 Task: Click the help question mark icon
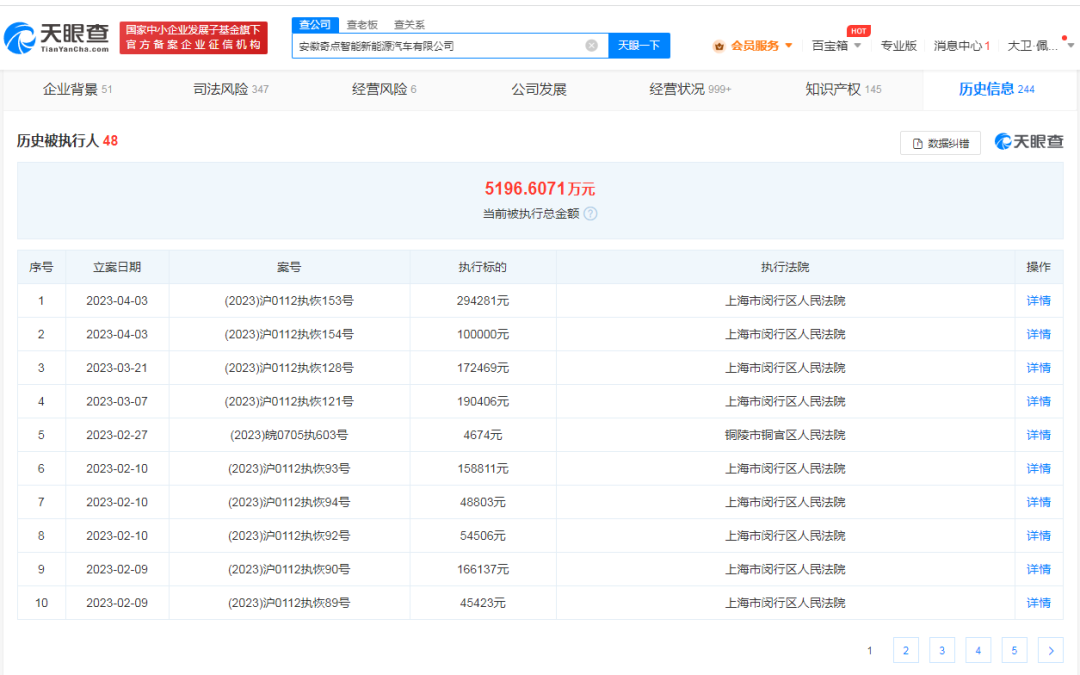coord(590,214)
